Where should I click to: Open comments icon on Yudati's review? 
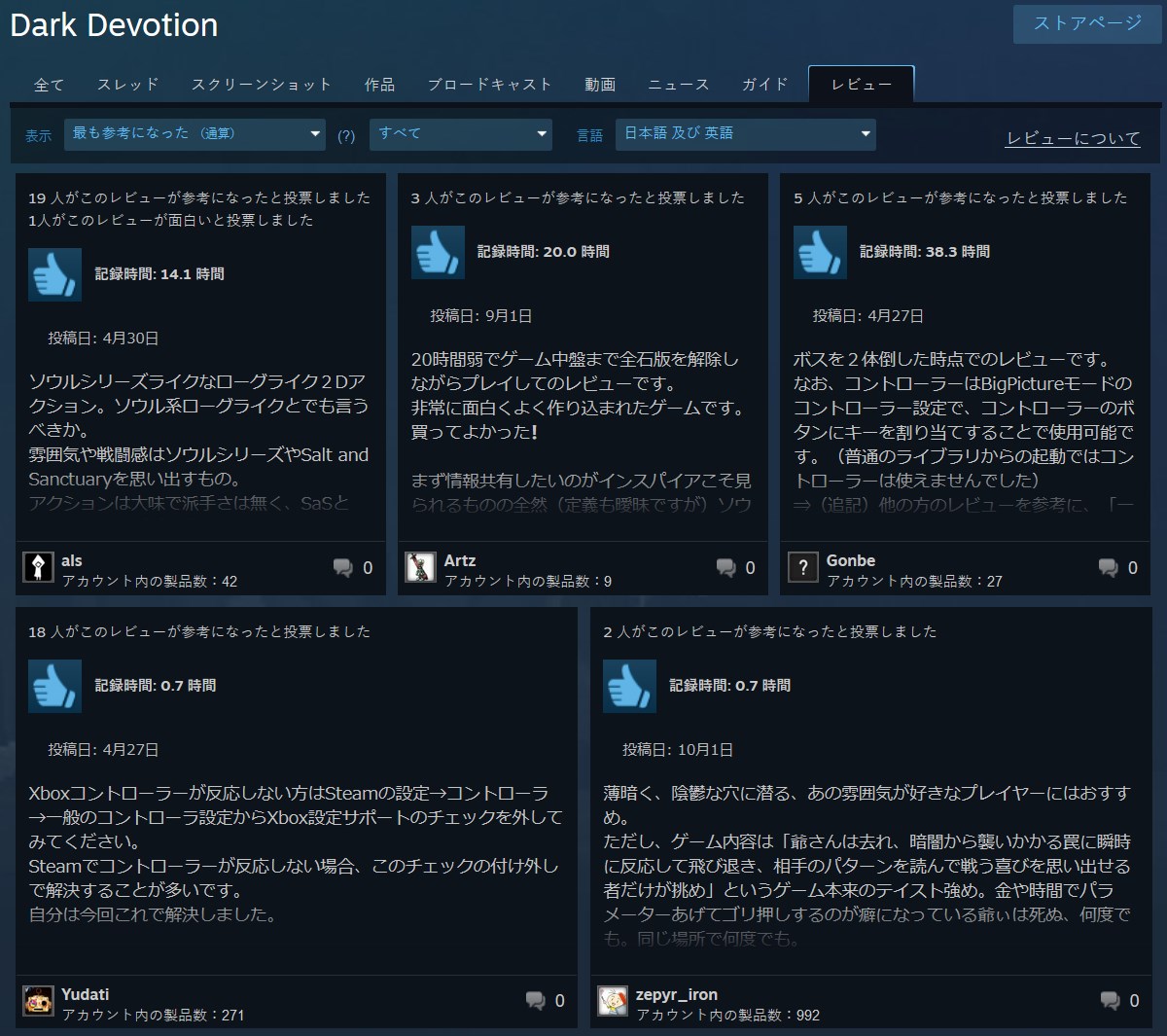click(535, 1001)
